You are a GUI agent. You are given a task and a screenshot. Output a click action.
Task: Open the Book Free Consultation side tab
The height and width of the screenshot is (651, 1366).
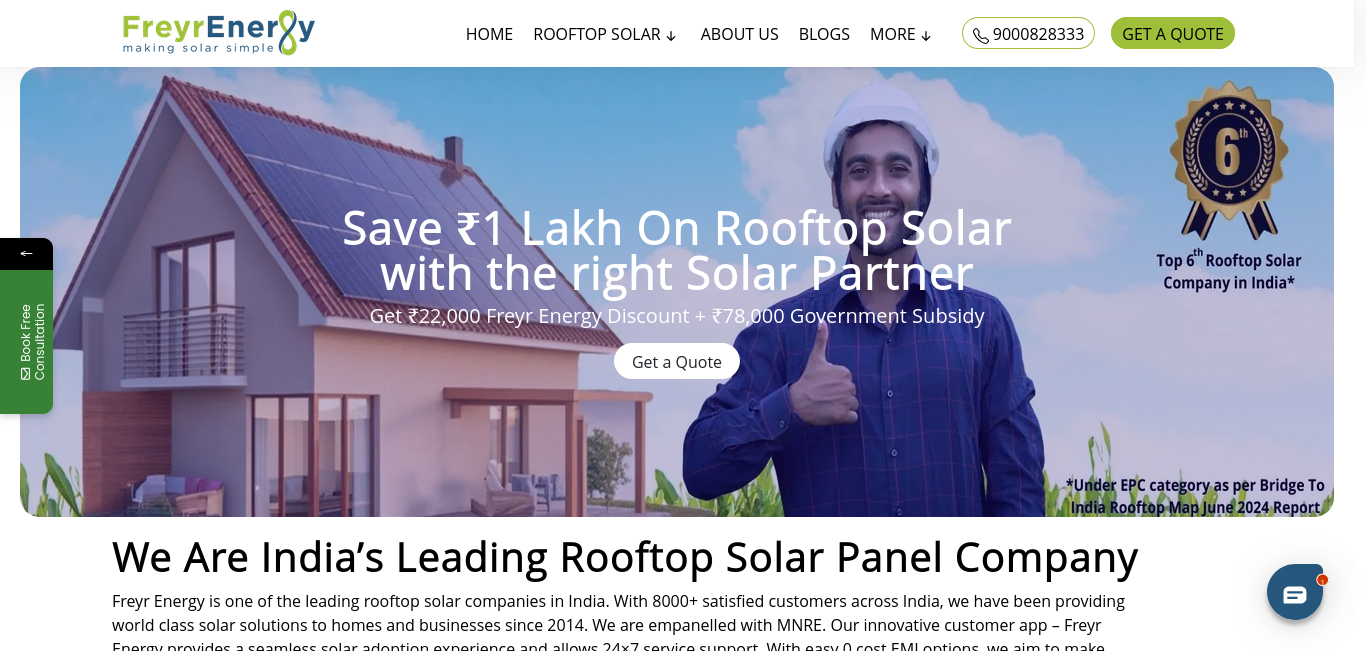click(x=26, y=342)
